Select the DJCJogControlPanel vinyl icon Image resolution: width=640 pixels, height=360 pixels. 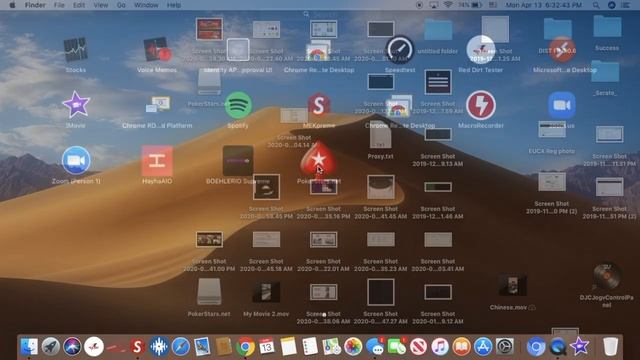607,276
